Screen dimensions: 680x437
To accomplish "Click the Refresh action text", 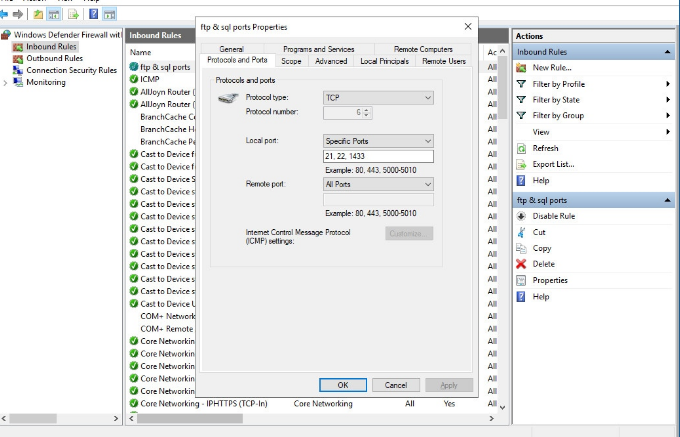I will point(545,148).
